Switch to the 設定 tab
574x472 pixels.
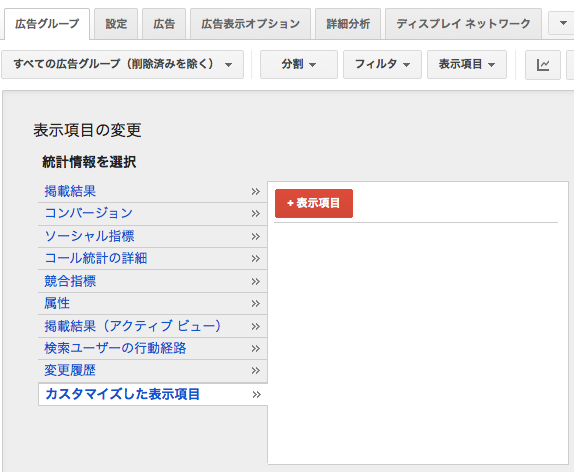(116, 24)
